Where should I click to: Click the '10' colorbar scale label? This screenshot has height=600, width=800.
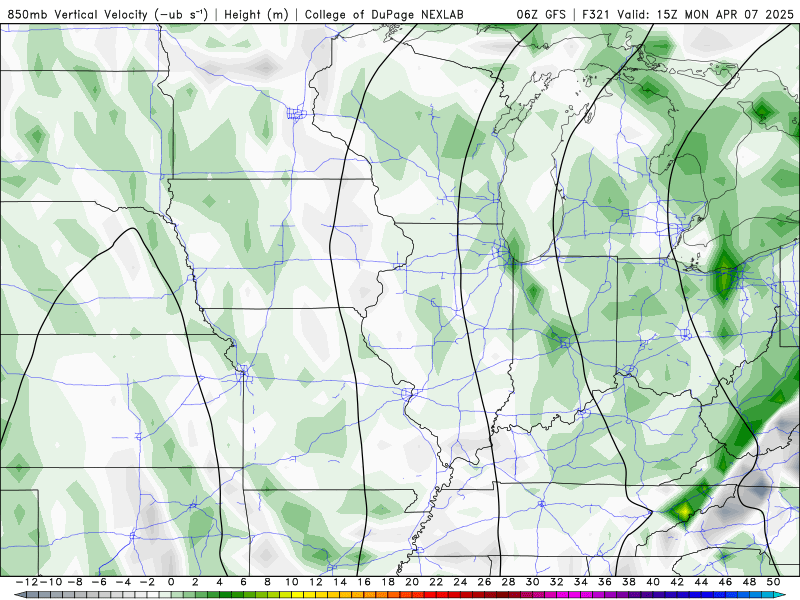[x=291, y=582]
